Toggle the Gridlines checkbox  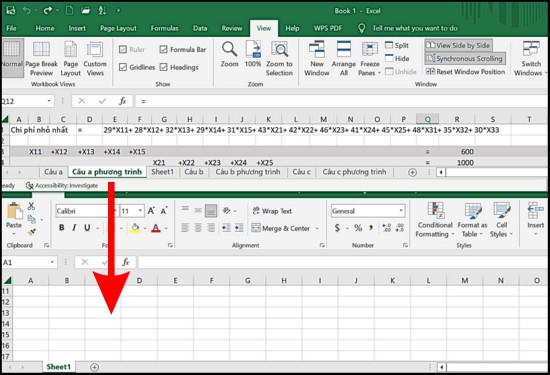click(123, 67)
